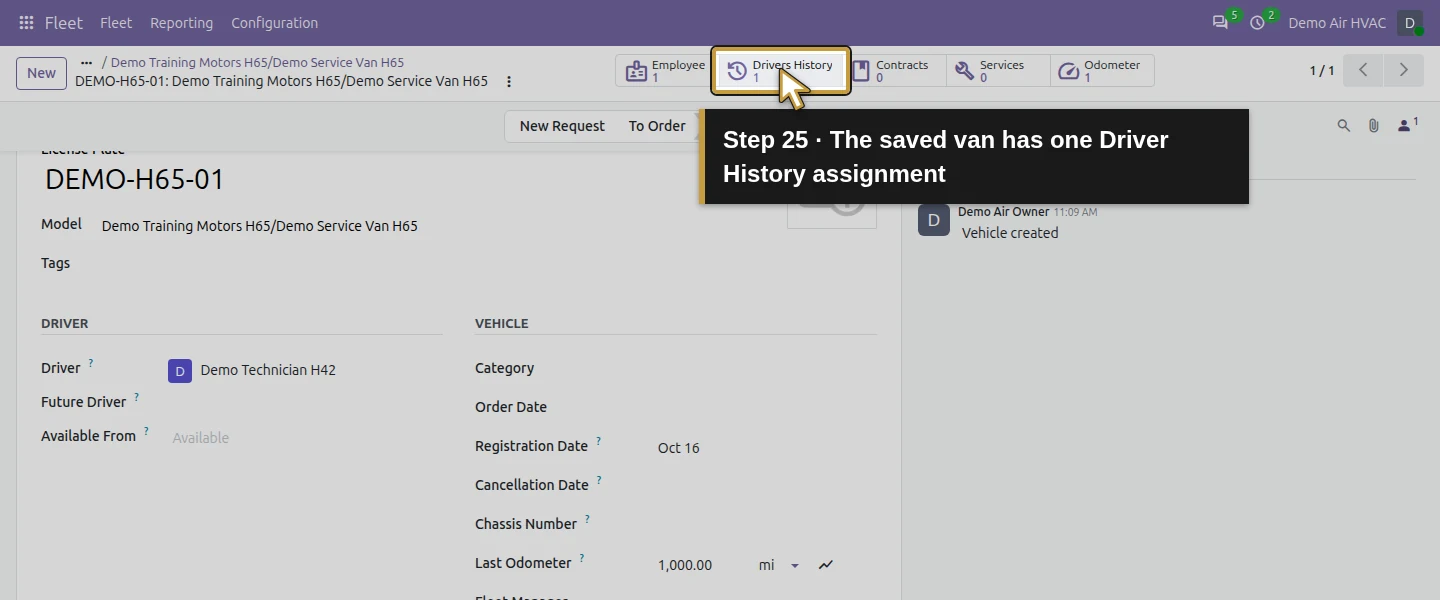Screen dimensions: 1440x600
Task: Open the Employee smart button
Action: (666, 70)
